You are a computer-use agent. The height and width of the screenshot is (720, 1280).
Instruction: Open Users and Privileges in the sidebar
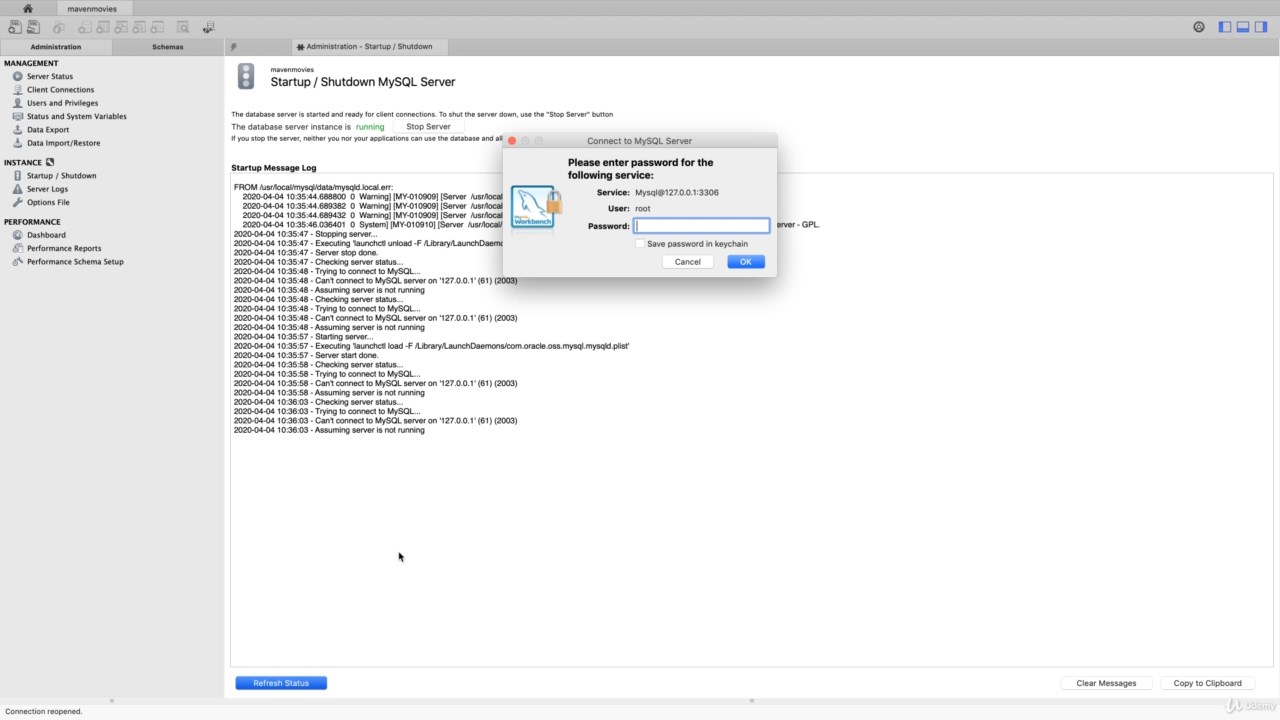coord(62,103)
